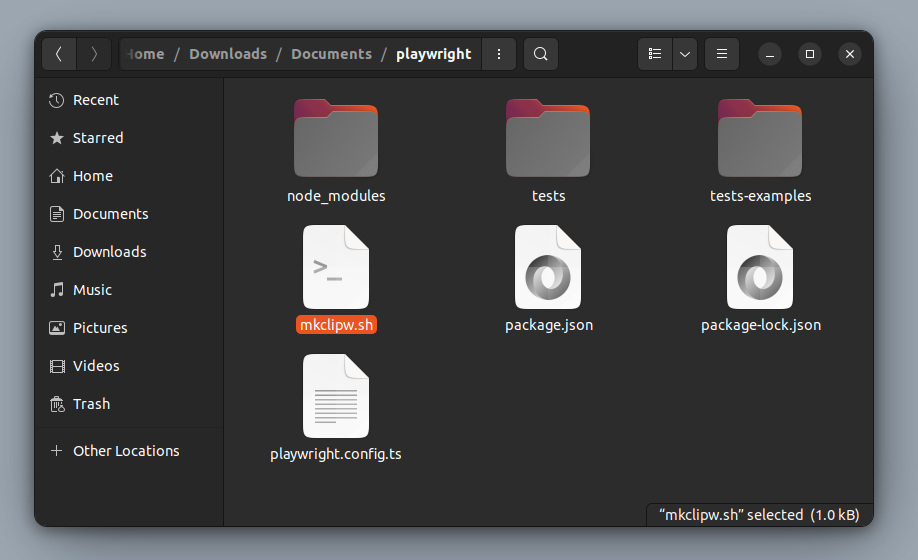This screenshot has width=918, height=560.
Task: Click the Pictures icon in sidebar
Action: pyautogui.click(x=57, y=328)
